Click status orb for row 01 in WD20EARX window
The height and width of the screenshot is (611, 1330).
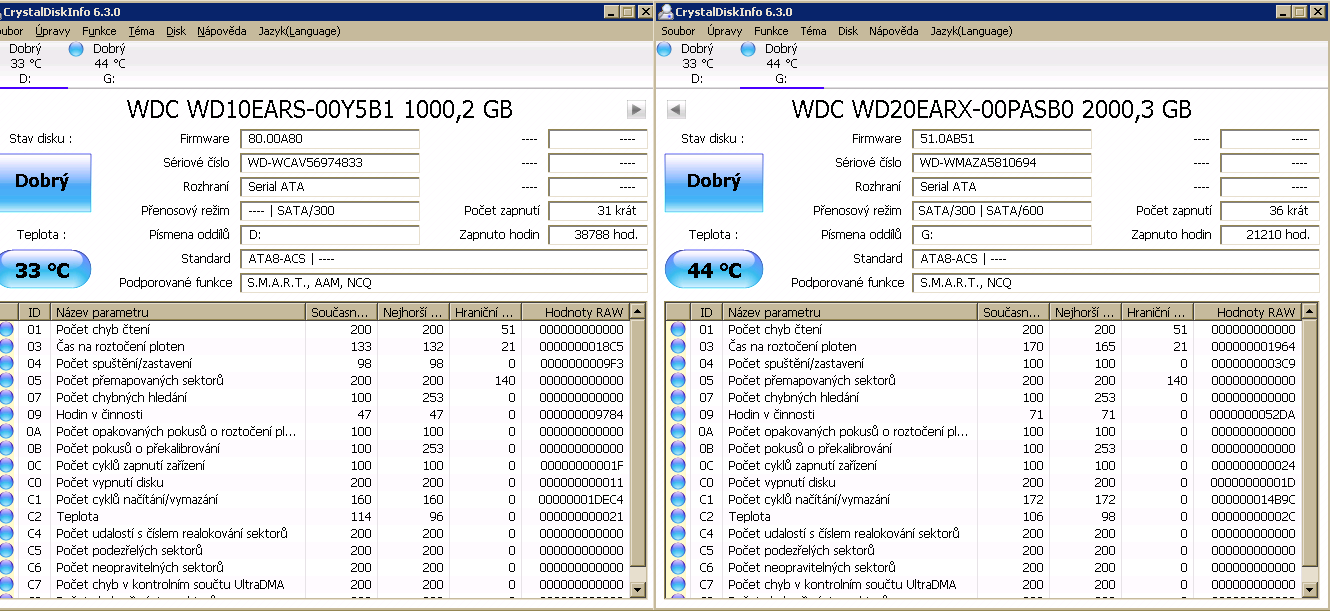678,329
